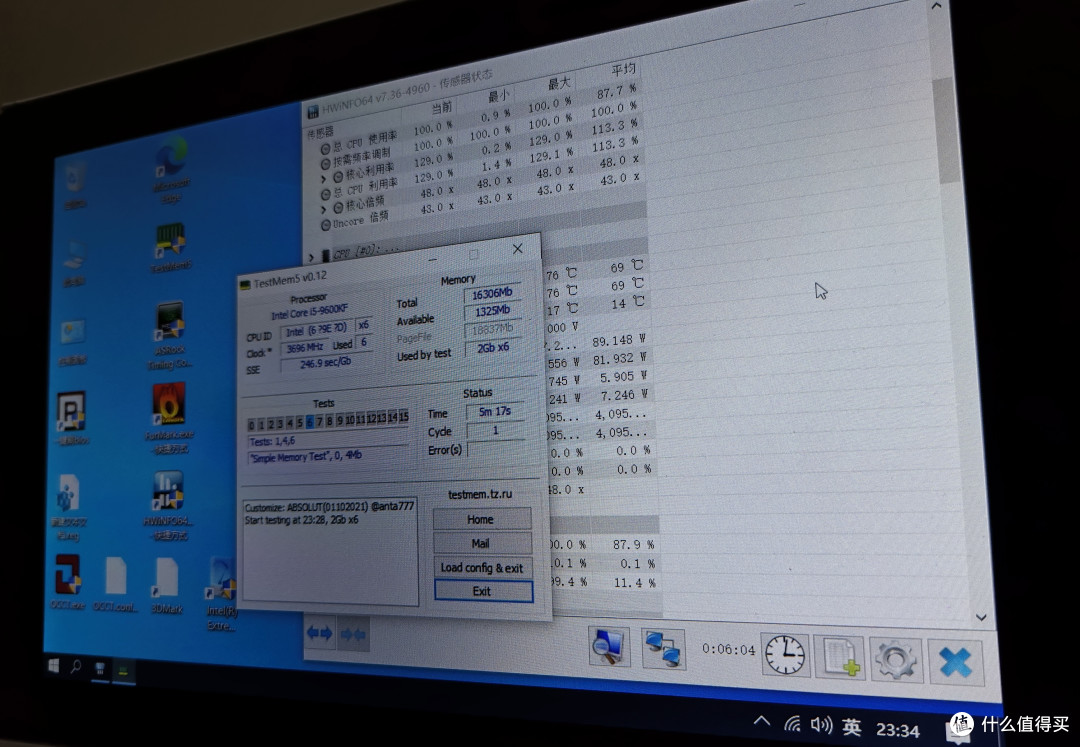Open HWiNFO monitor-with-magnifier summary icon

click(x=609, y=647)
